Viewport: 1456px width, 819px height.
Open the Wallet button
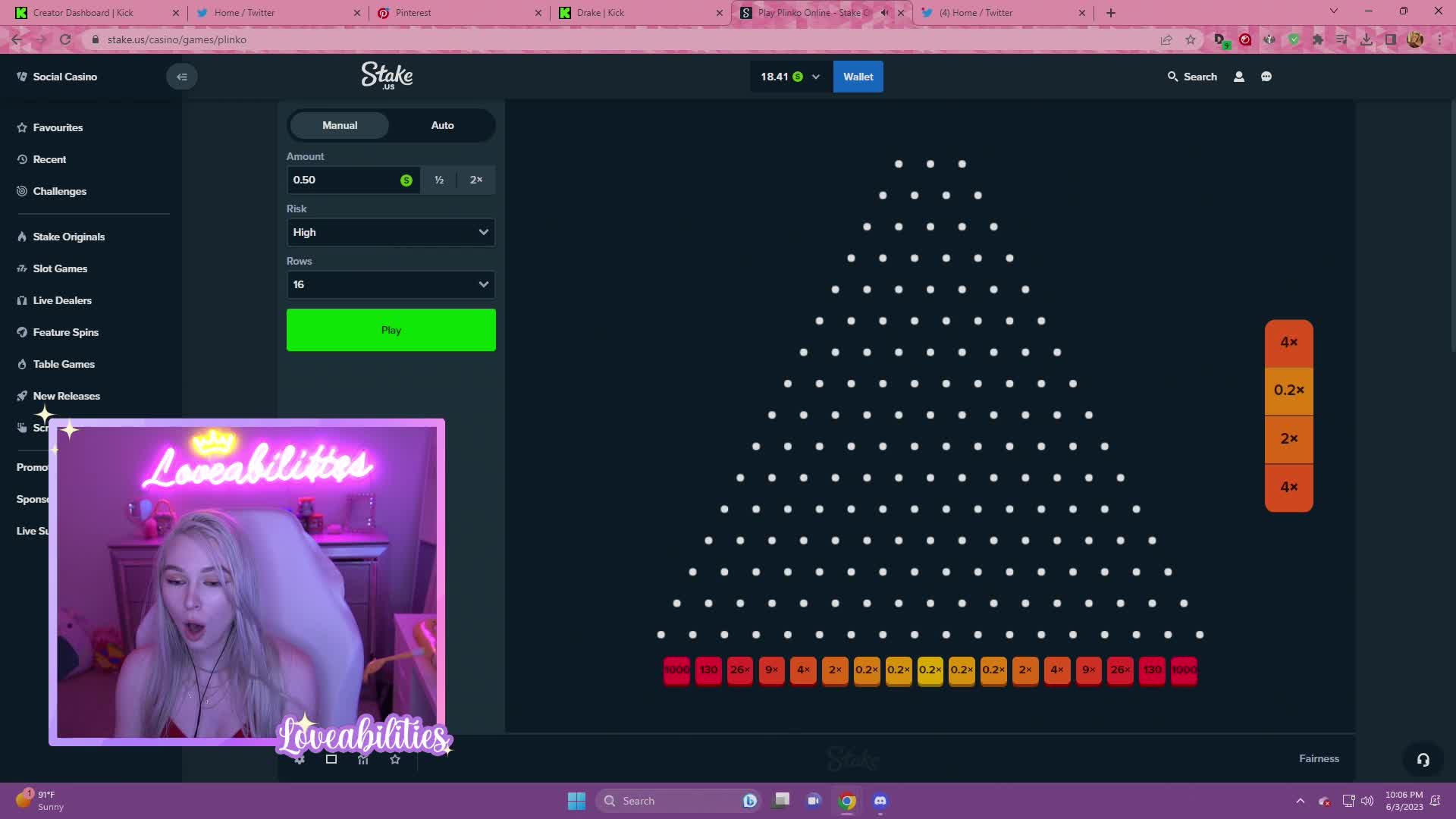[858, 77]
